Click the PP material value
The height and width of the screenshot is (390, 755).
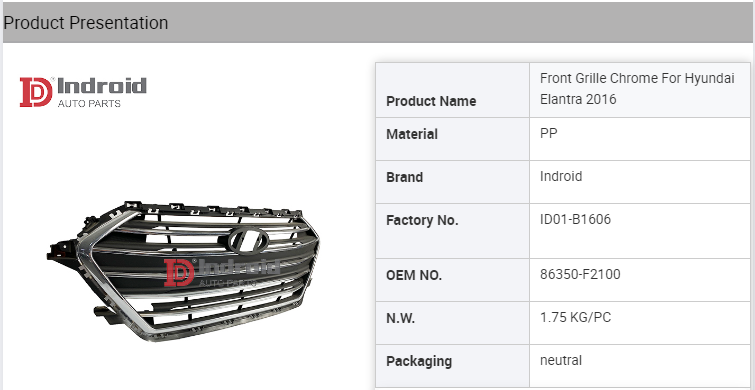click(548, 133)
